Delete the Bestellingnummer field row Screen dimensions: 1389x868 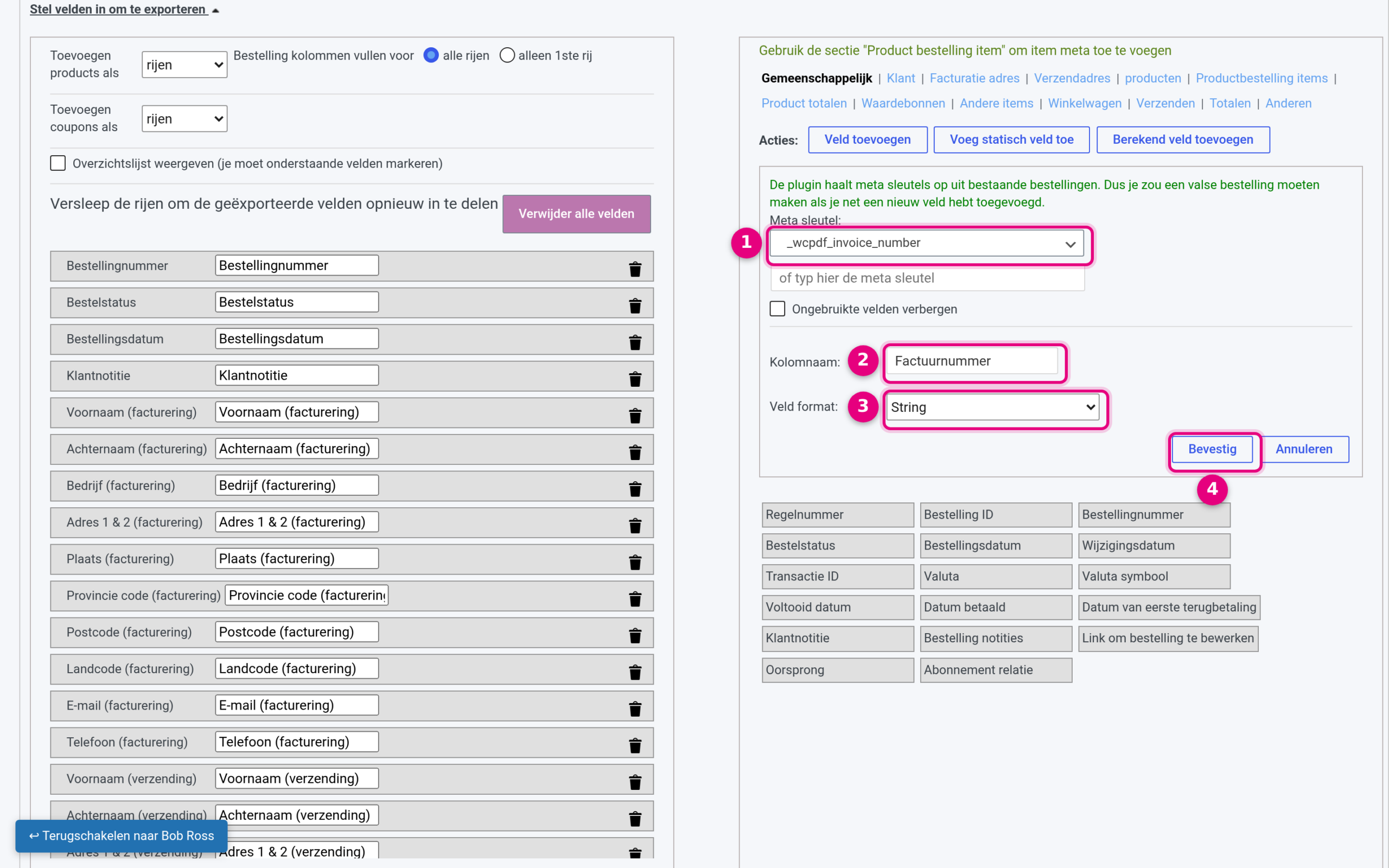(x=635, y=269)
